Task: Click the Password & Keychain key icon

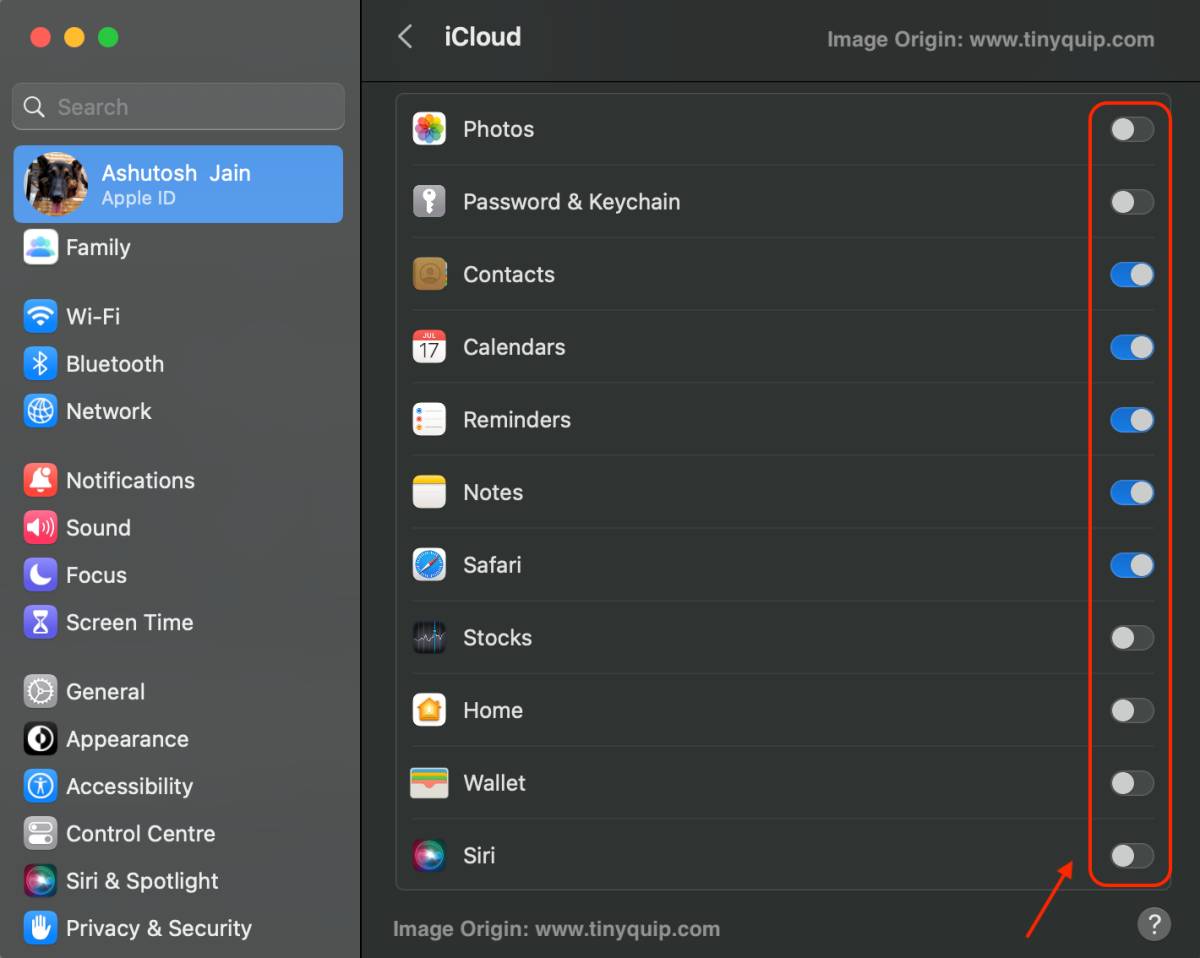Action: [x=429, y=202]
